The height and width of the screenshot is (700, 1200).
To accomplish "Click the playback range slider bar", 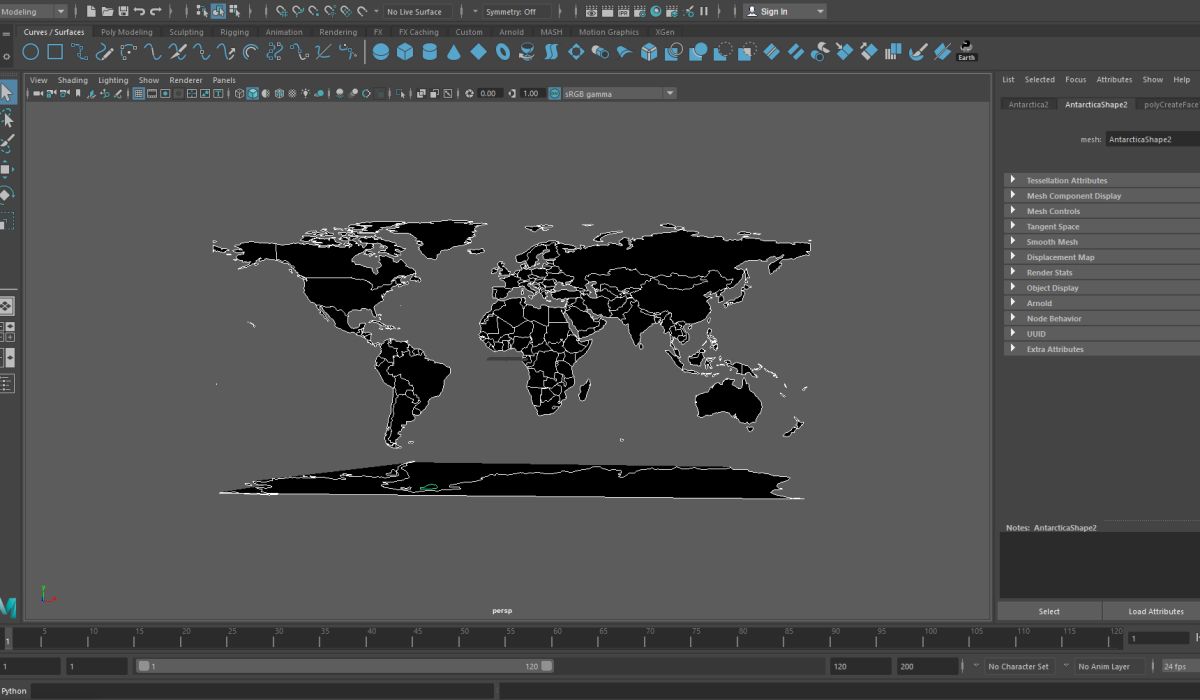I will point(345,666).
